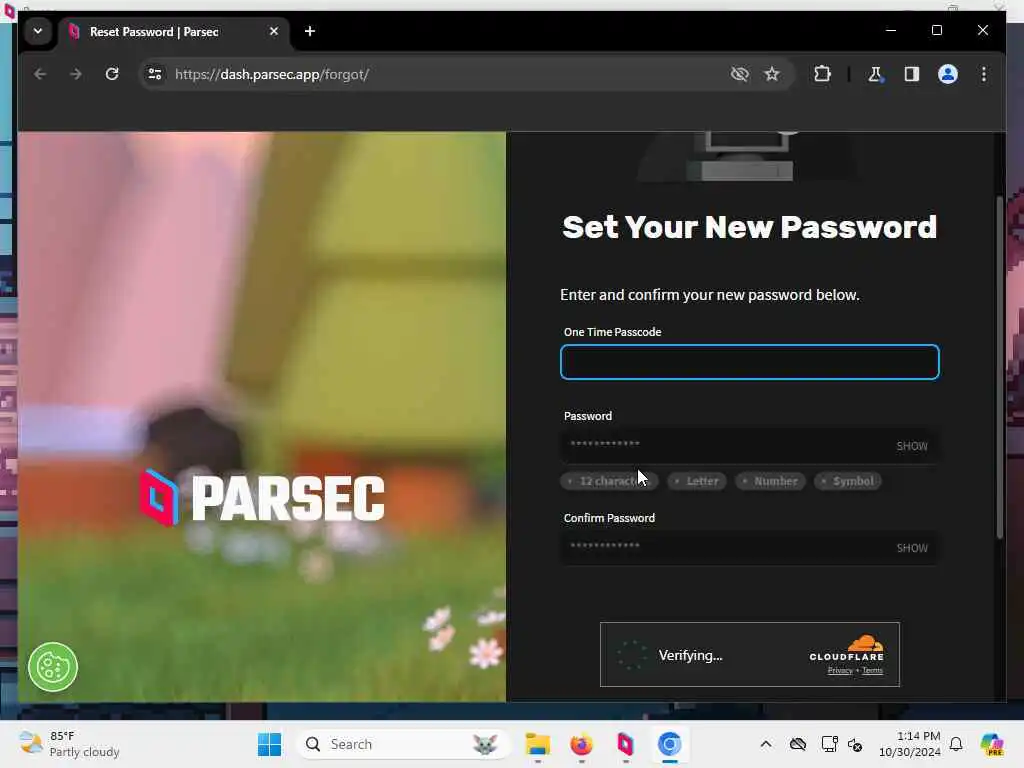1024x768 pixels.
Task: Minimize the browser window
Action: point(891,31)
